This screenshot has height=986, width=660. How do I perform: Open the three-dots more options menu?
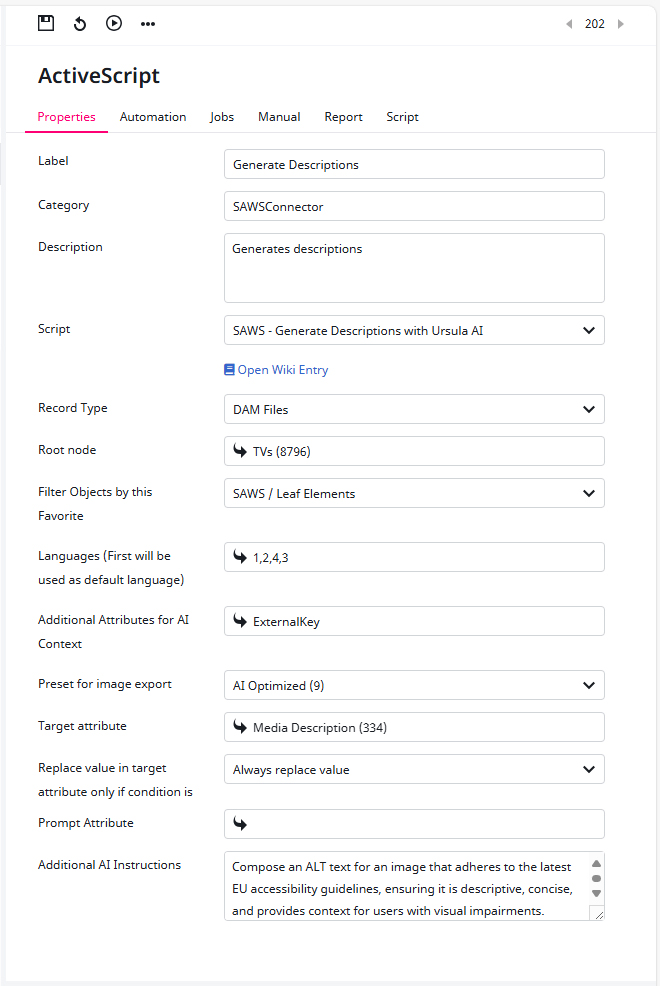148,24
